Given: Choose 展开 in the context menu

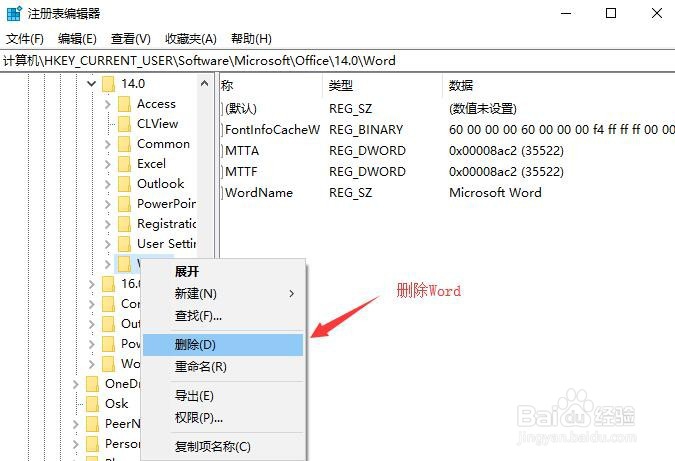Looking at the screenshot, I should coord(223,272).
